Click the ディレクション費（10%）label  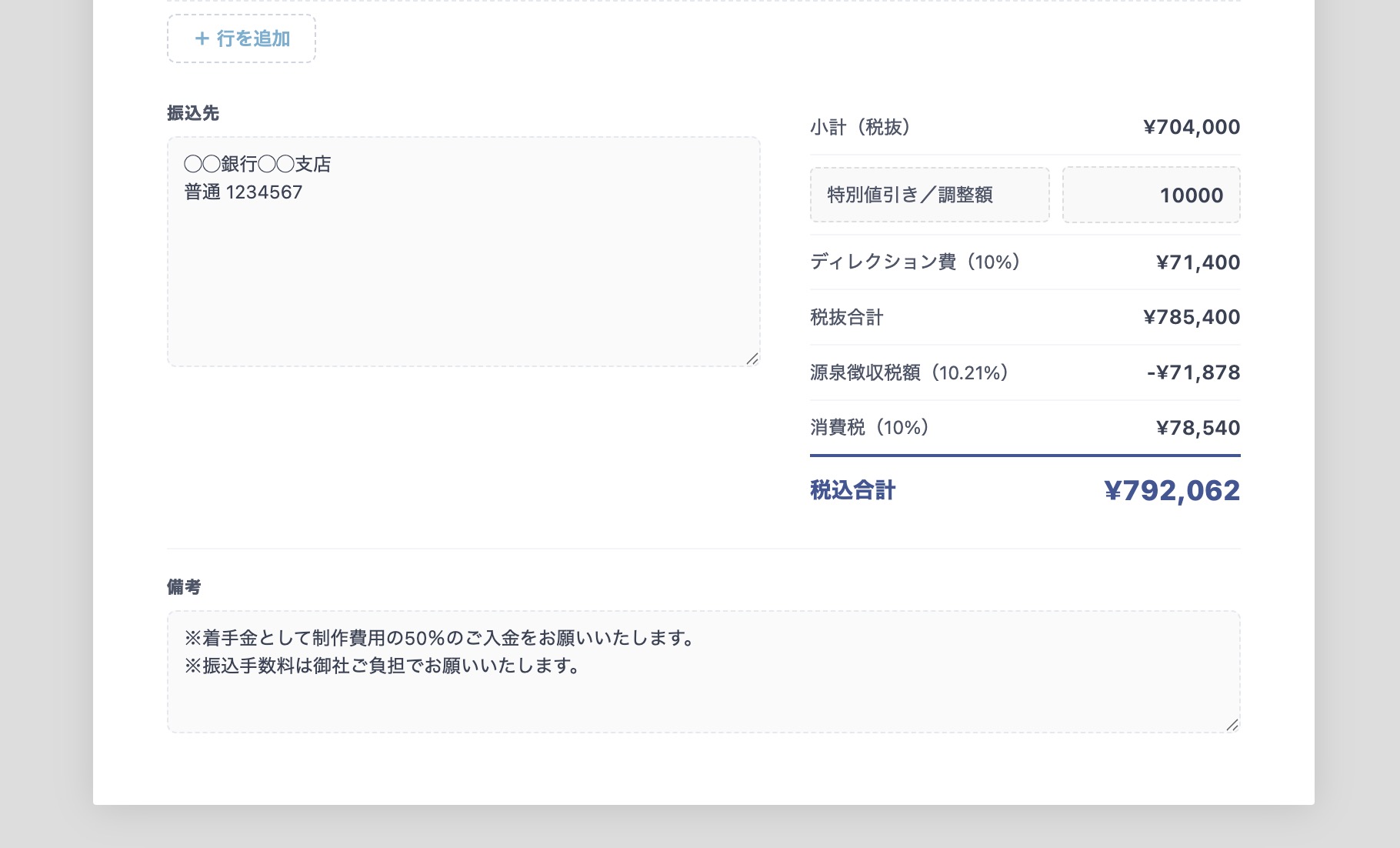click(x=915, y=262)
